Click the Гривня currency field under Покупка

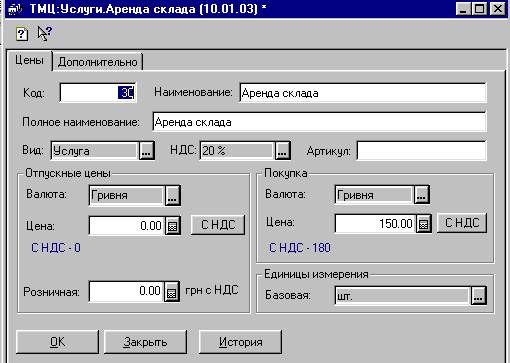click(374, 195)
